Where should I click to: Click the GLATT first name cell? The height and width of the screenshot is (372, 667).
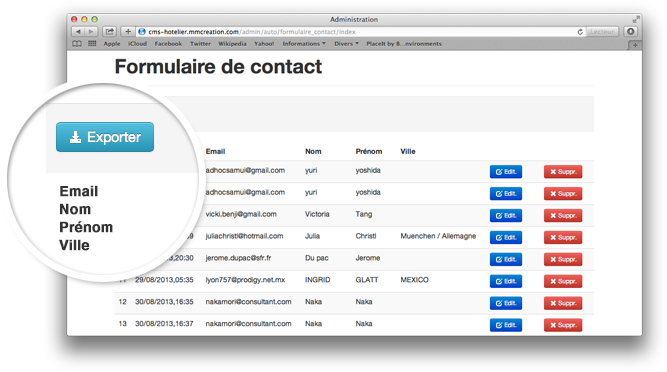click(x=367, y=280)
